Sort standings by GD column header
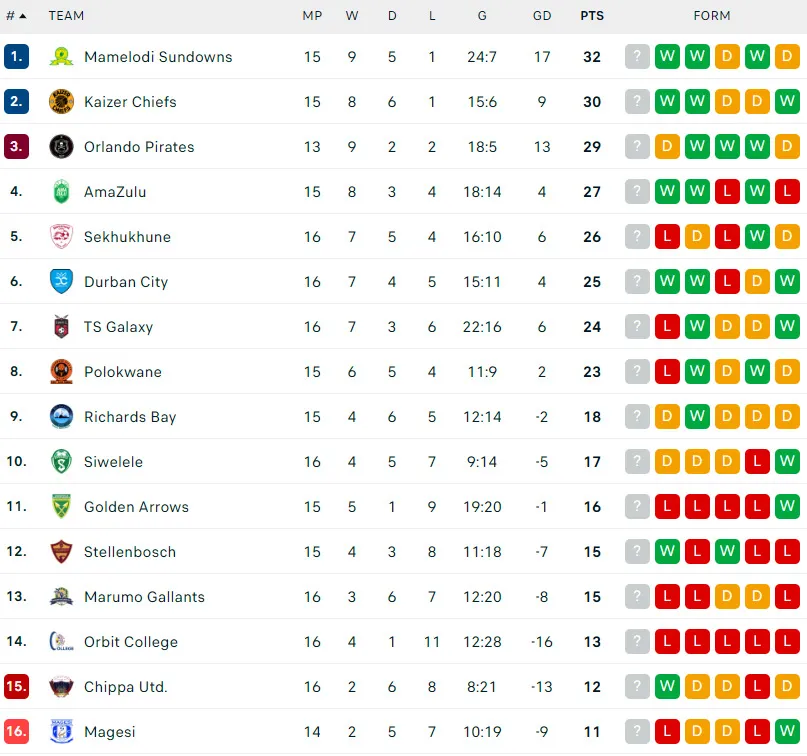Screen dimensions: 807x756 (x=542, y=16)
